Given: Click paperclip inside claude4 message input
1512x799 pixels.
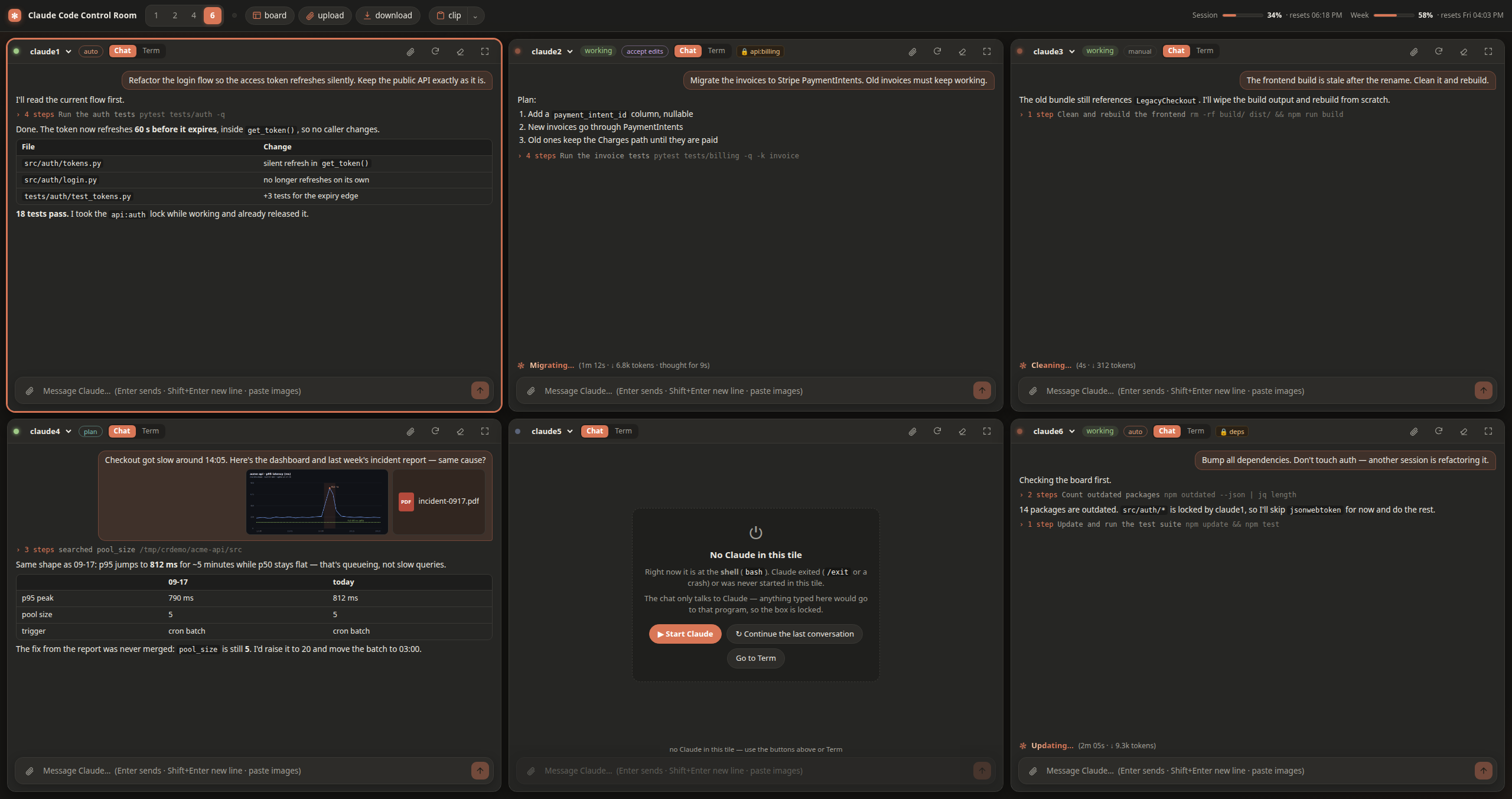Looking at the screenshot, I should coord(30,771).
